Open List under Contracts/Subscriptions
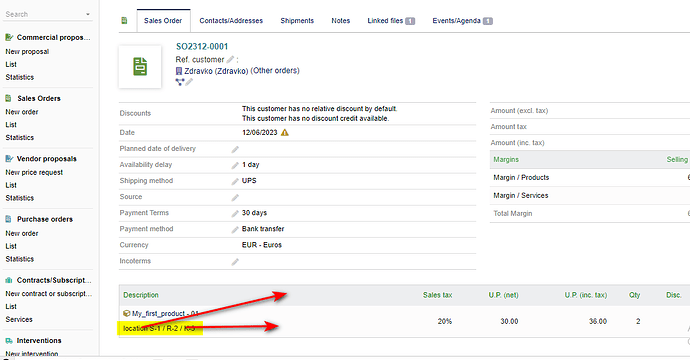Viewport: 690px width, 360px height. point(11,306)
